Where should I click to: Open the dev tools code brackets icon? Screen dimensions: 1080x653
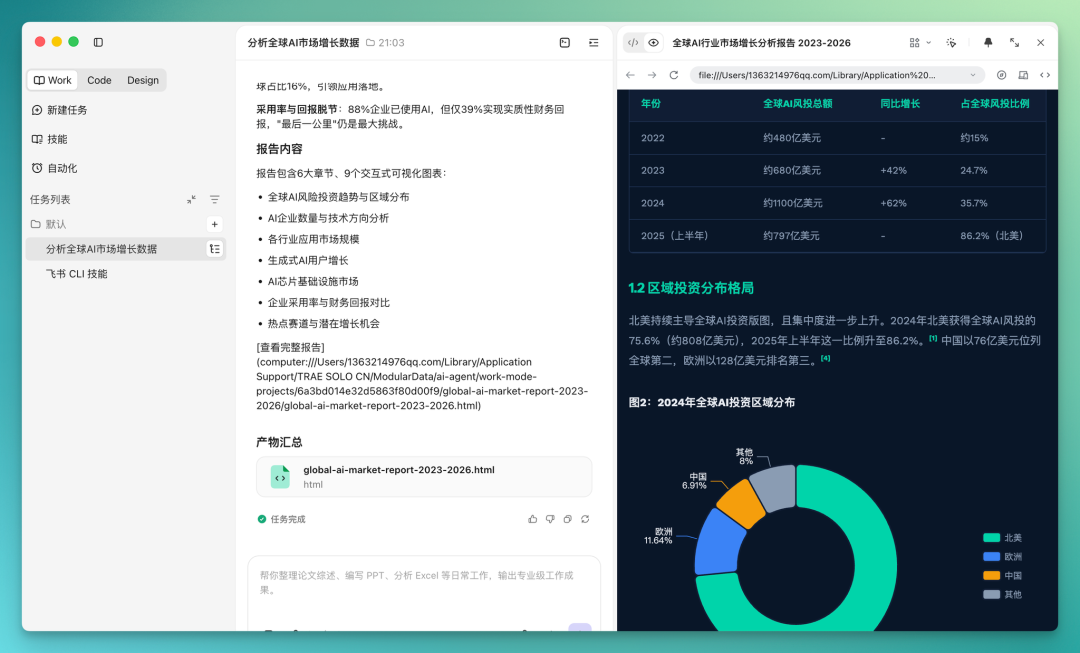pos(1045,75)
